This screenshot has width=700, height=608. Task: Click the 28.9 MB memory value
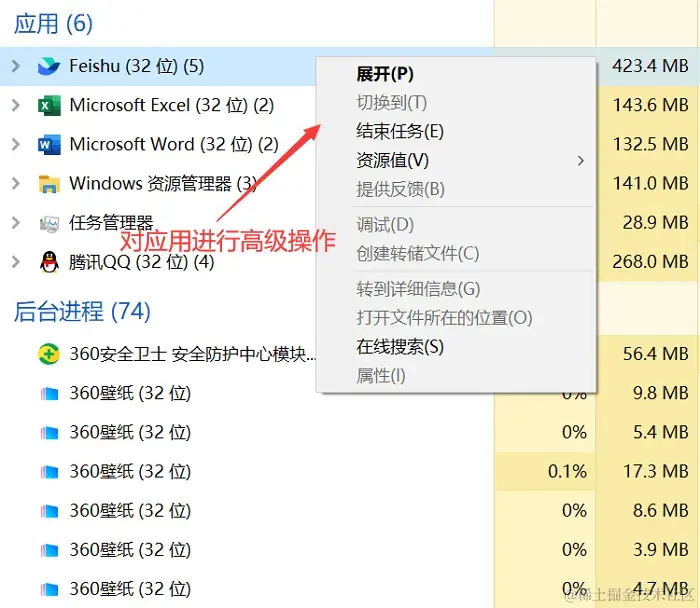tap(656, 223)
